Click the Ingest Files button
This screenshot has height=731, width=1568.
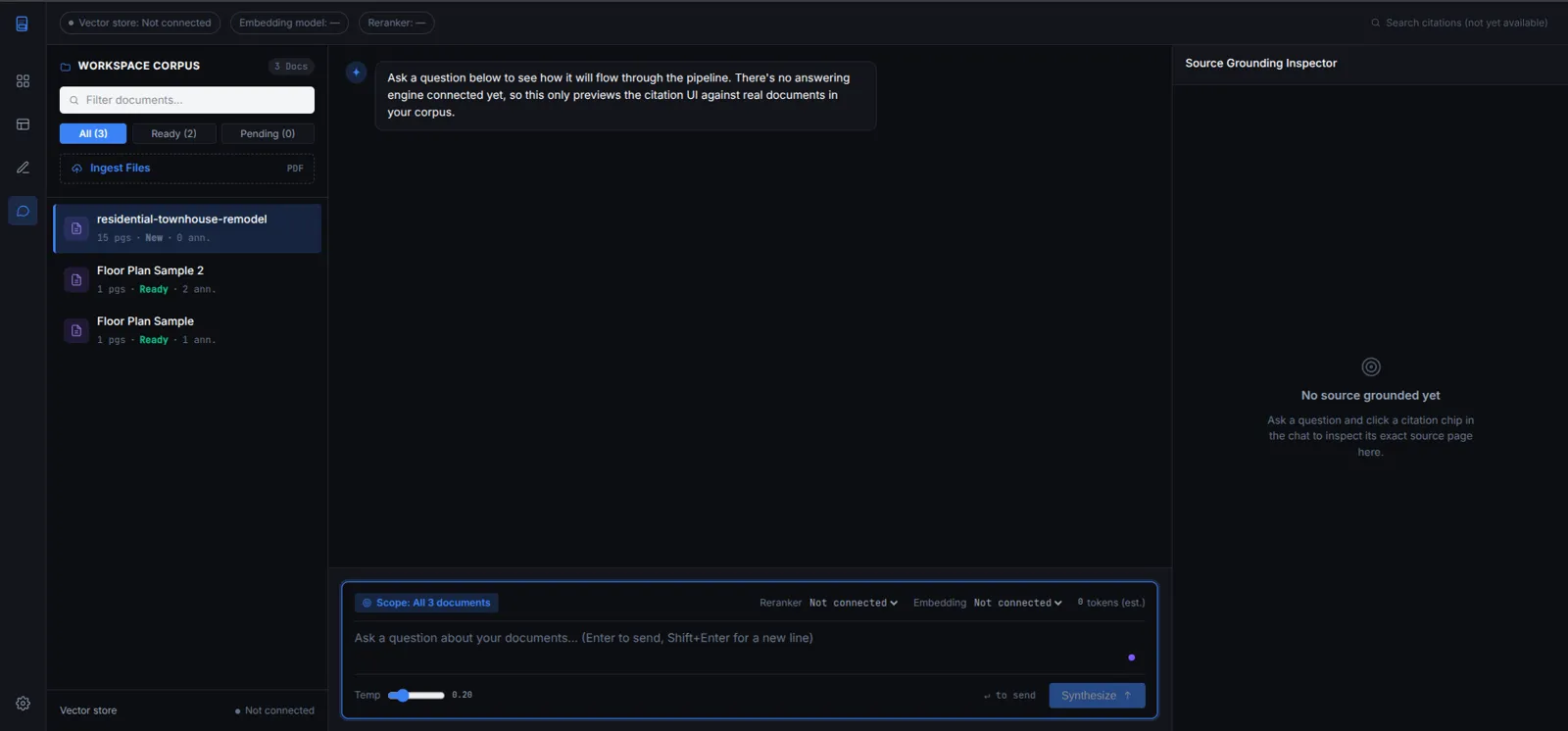(187, 169)
